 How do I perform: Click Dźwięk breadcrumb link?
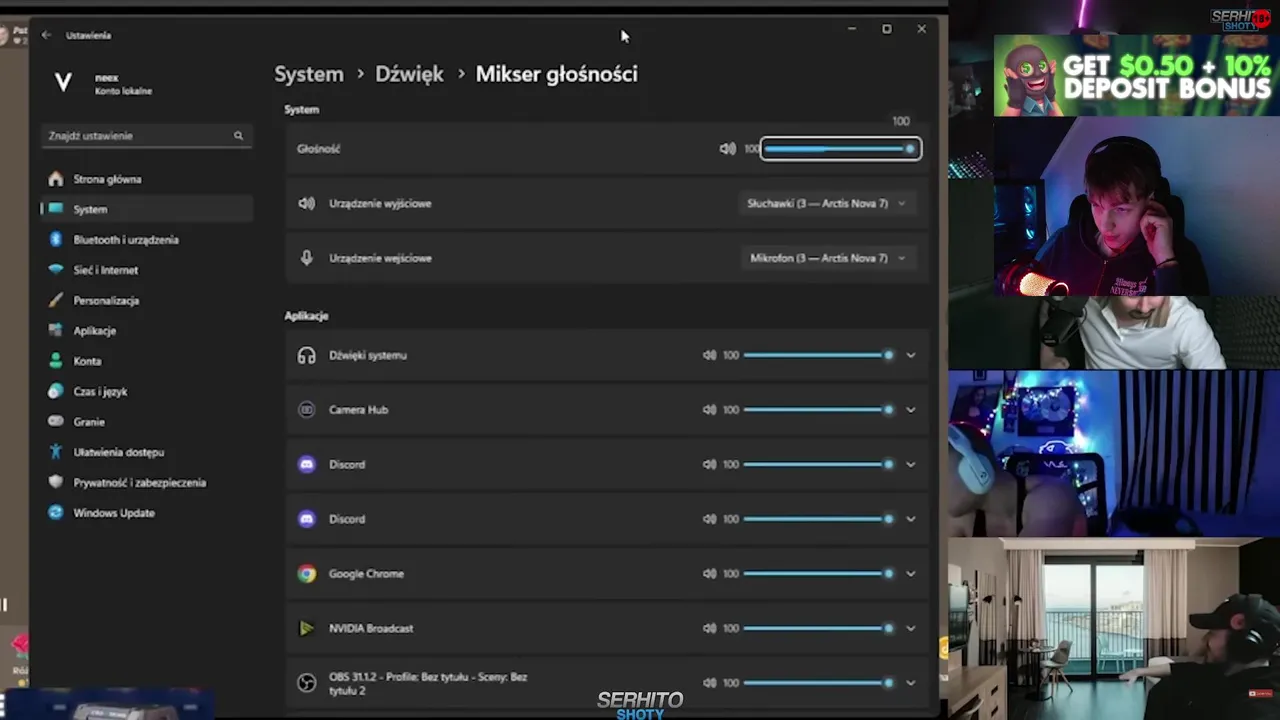409,74
